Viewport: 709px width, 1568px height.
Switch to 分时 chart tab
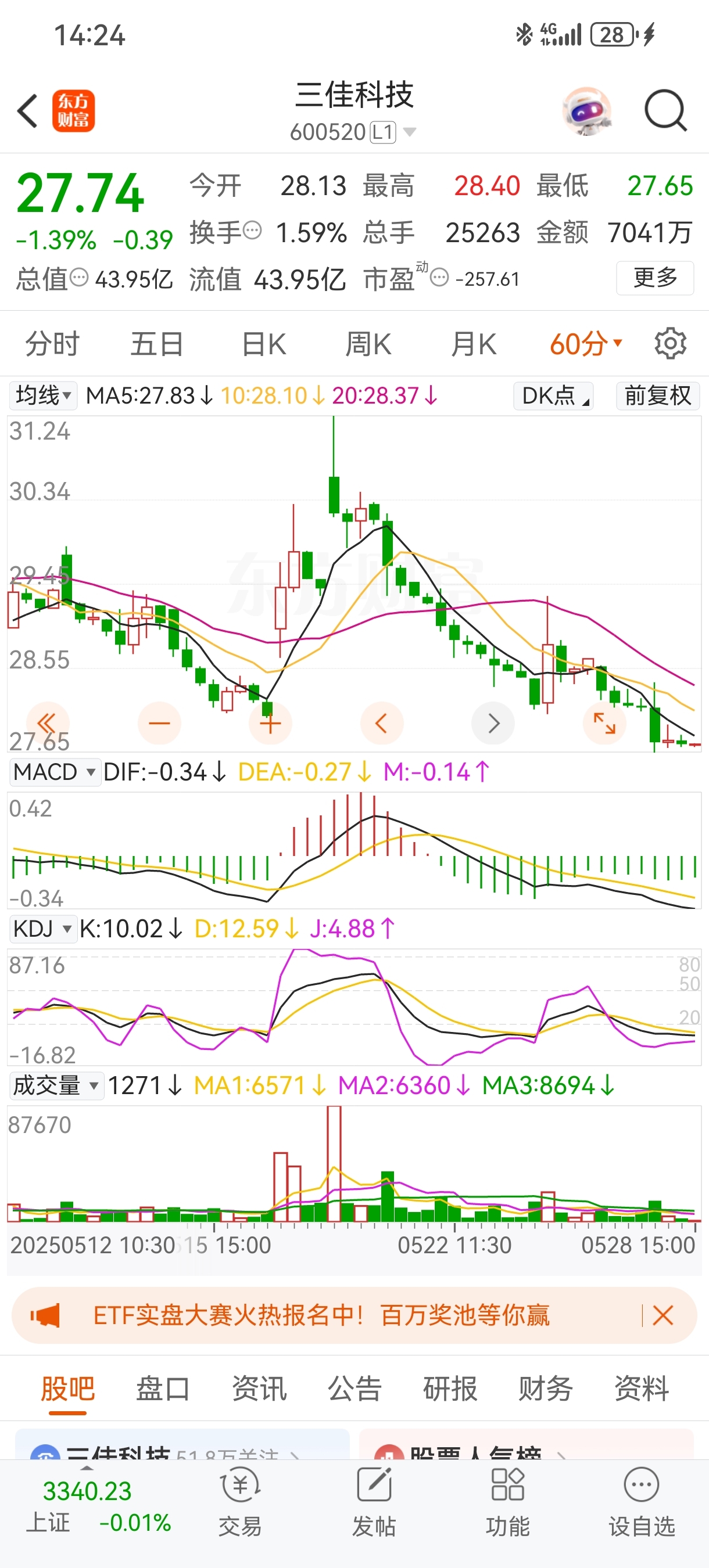coord(52,344)
